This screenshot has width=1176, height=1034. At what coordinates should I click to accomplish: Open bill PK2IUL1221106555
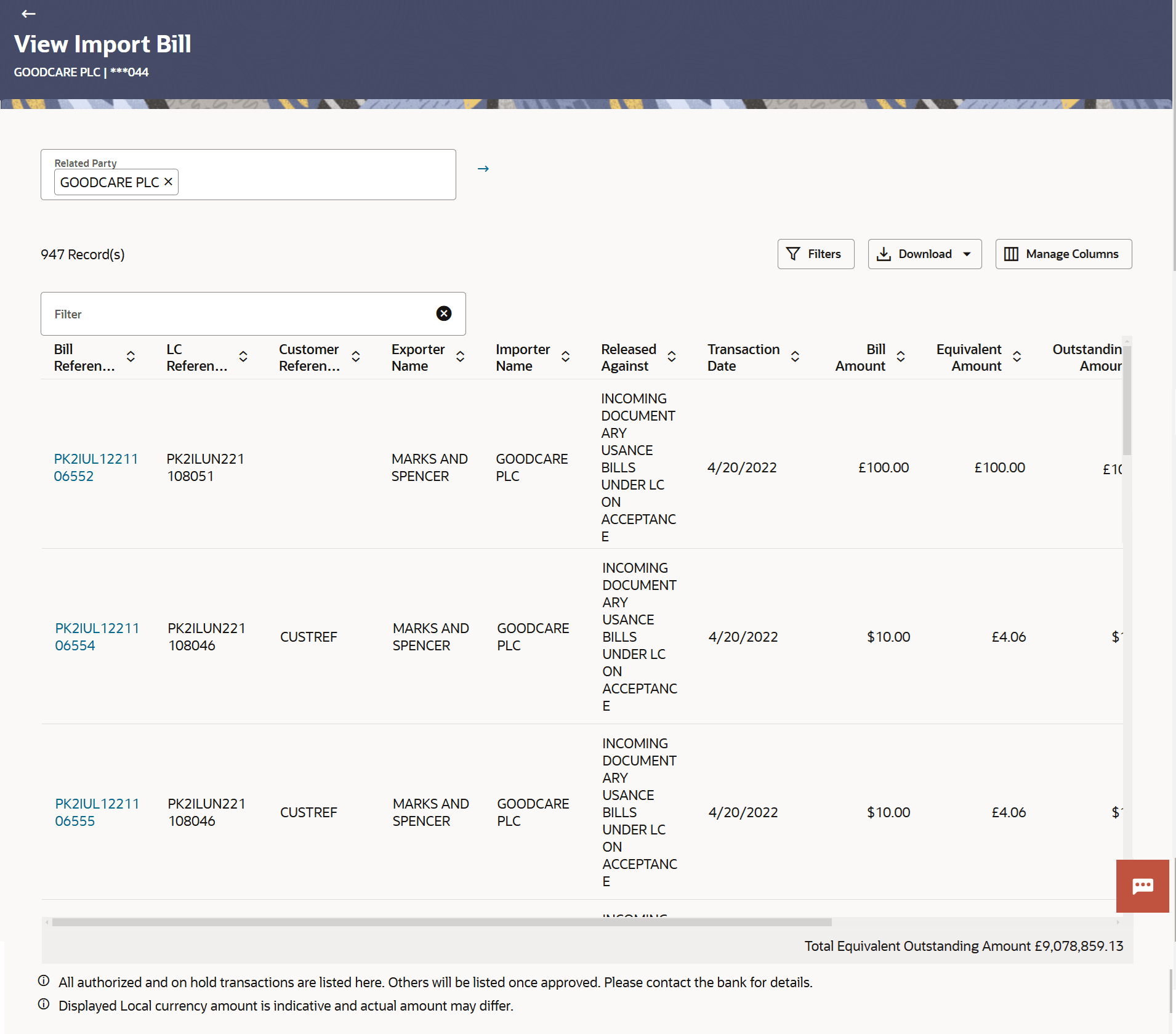[x=97, y=812]
